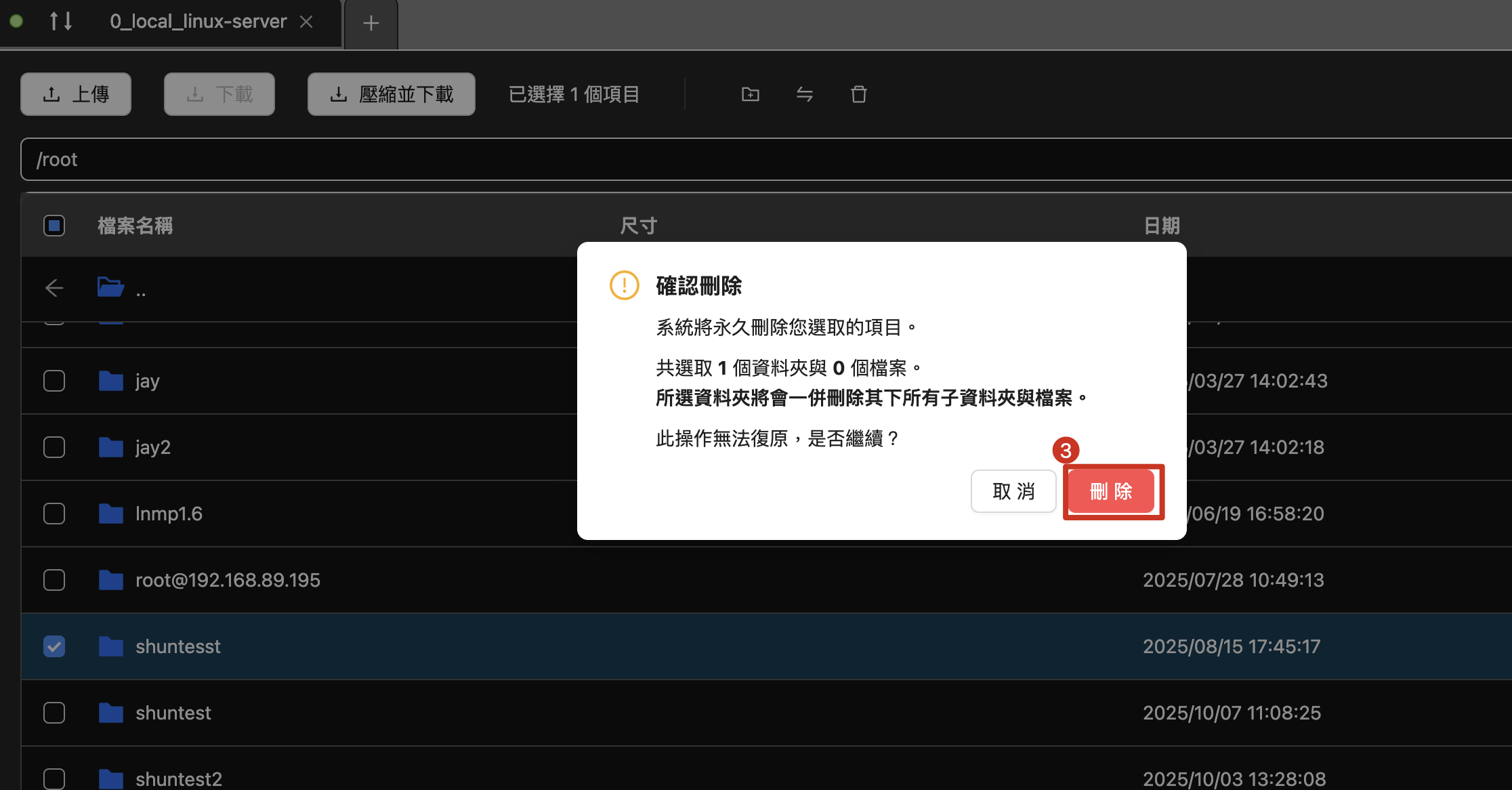
Task: Open the parent directory folder icon
Action: (x=110, y=288)
